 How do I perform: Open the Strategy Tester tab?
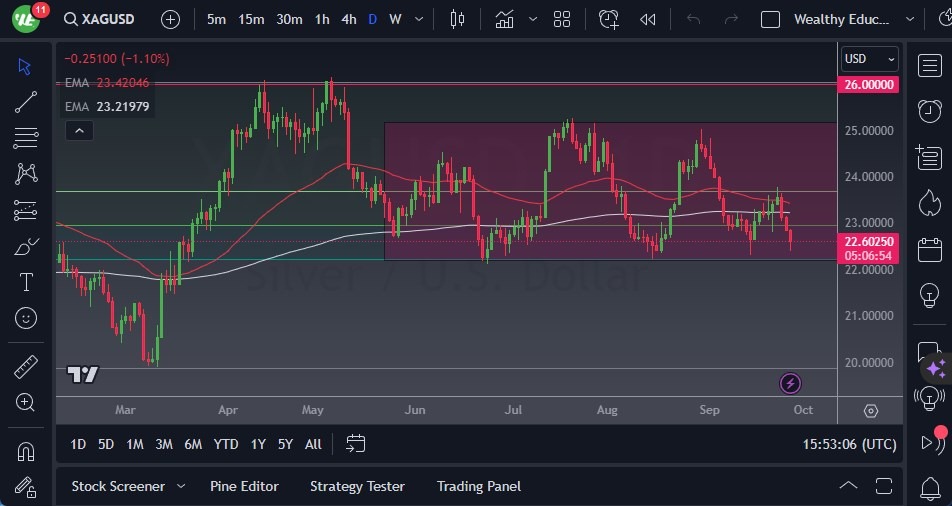(357, 486)
